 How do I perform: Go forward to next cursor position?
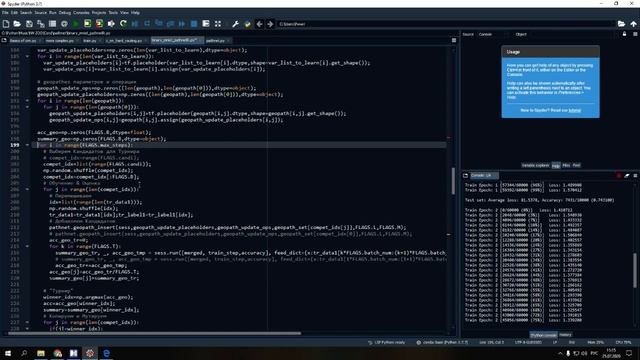(270, 24)
